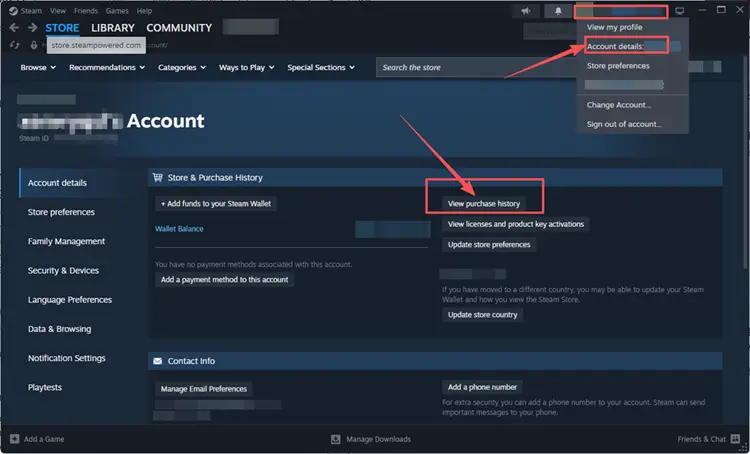Open Data & Browsing in the sidebar
The height and width of the screenshot is (454, 750).
click(59, 329)
